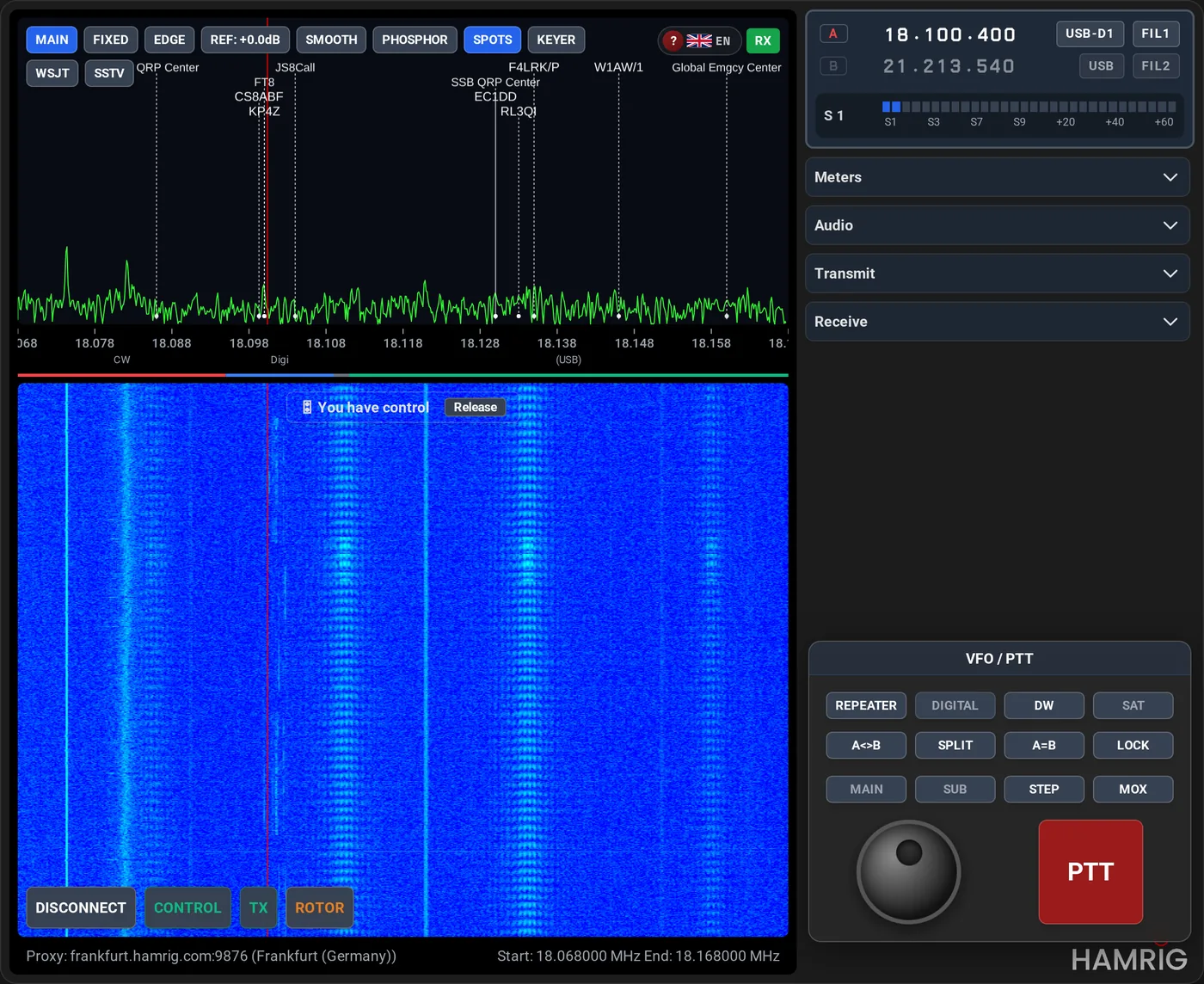This screenshot has height=984, width=1204.
Task: Click the S-meter signal bar
Action: [x=1029, y=107]
